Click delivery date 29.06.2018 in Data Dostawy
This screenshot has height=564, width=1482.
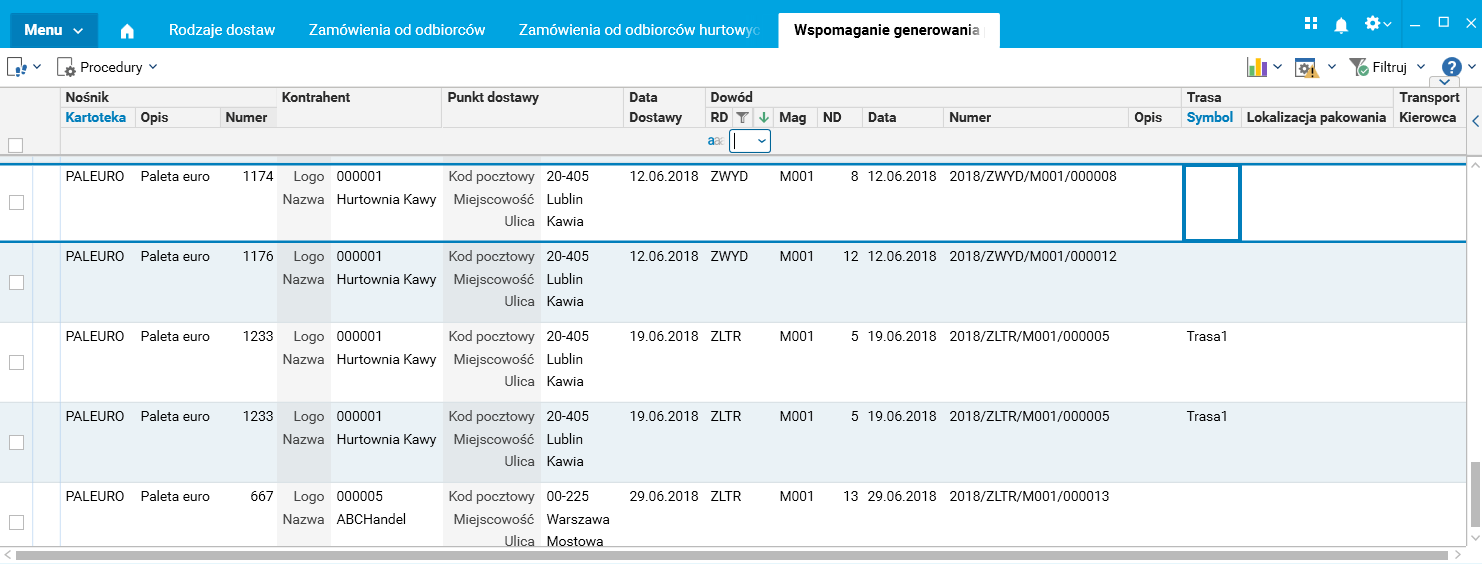click(664, 496)
